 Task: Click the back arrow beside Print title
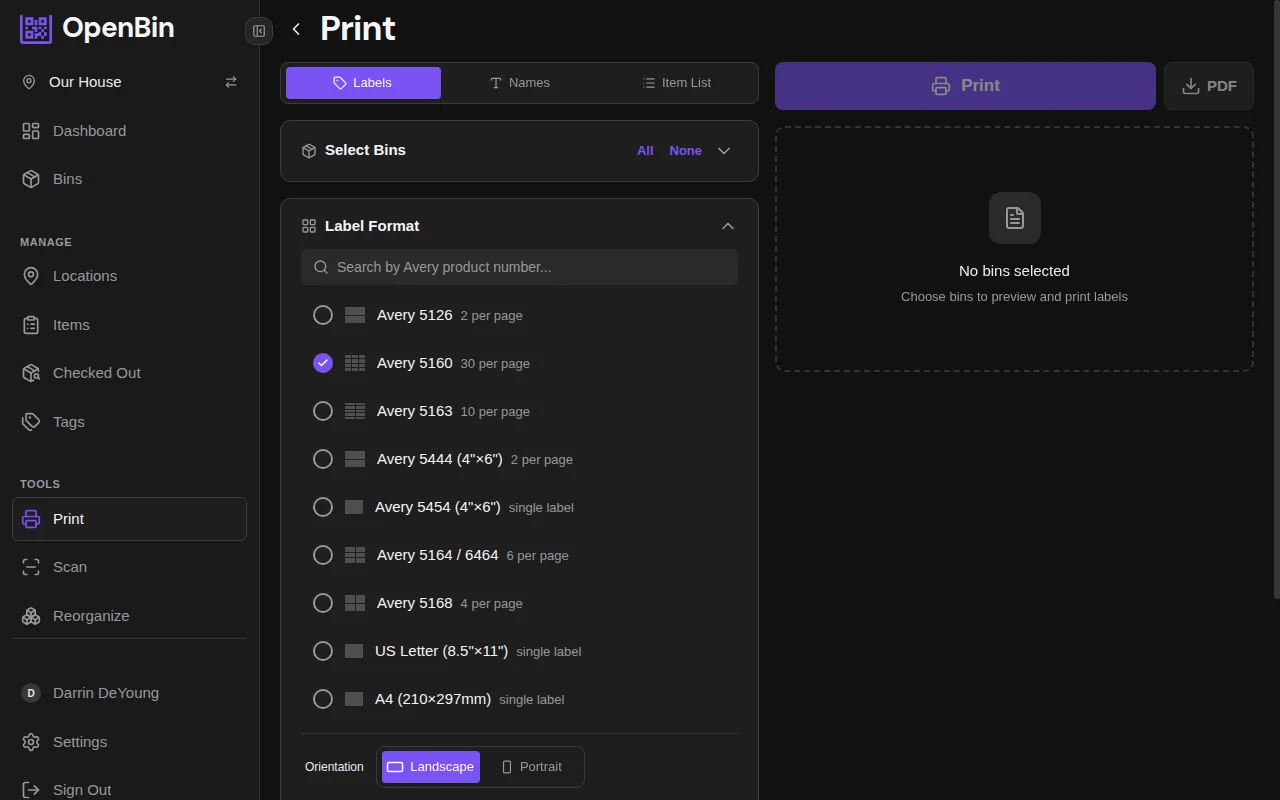[x=296, y=29]
